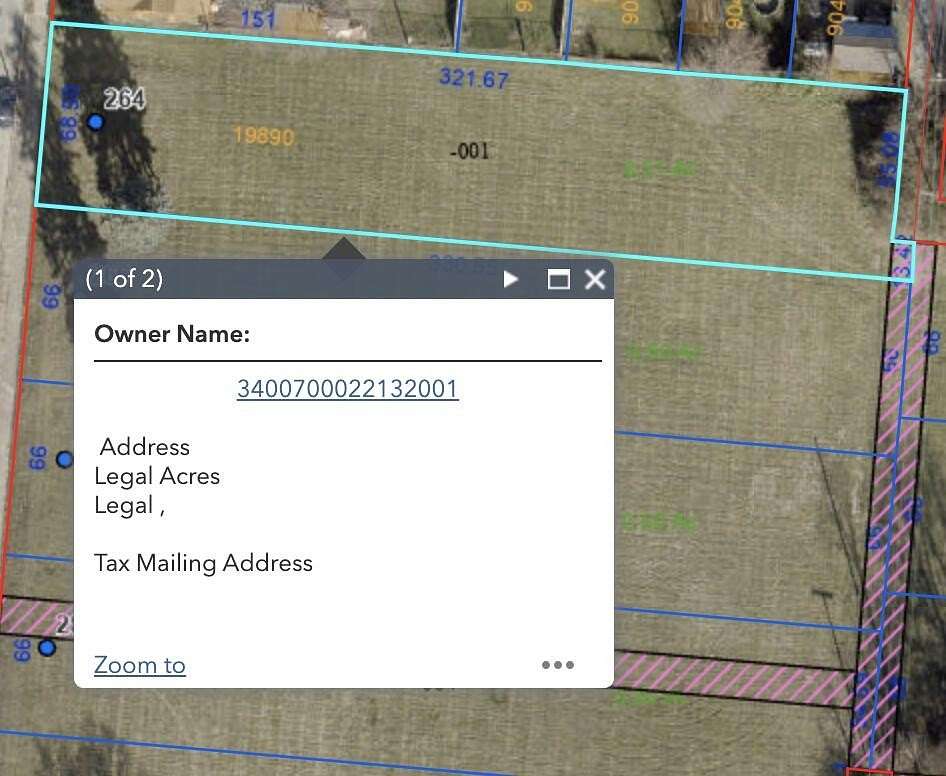Click Zoom to for this parcel
The image size is (946, 776).
point(139,664)
